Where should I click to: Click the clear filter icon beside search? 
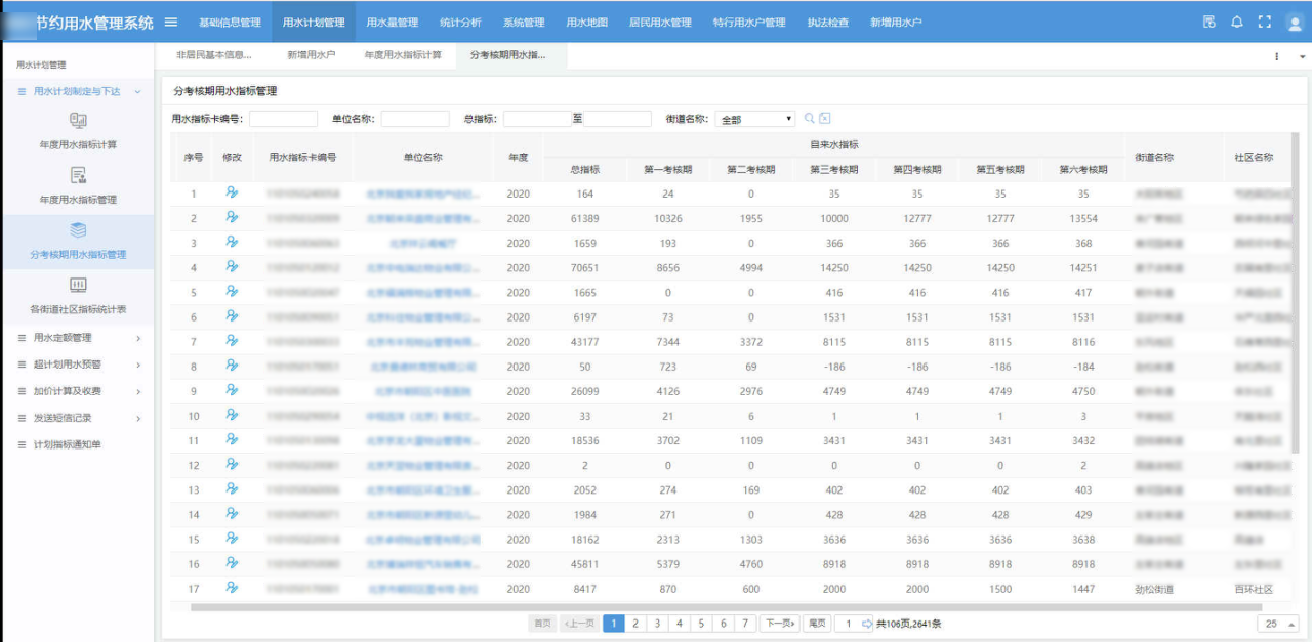click(825, 119)
